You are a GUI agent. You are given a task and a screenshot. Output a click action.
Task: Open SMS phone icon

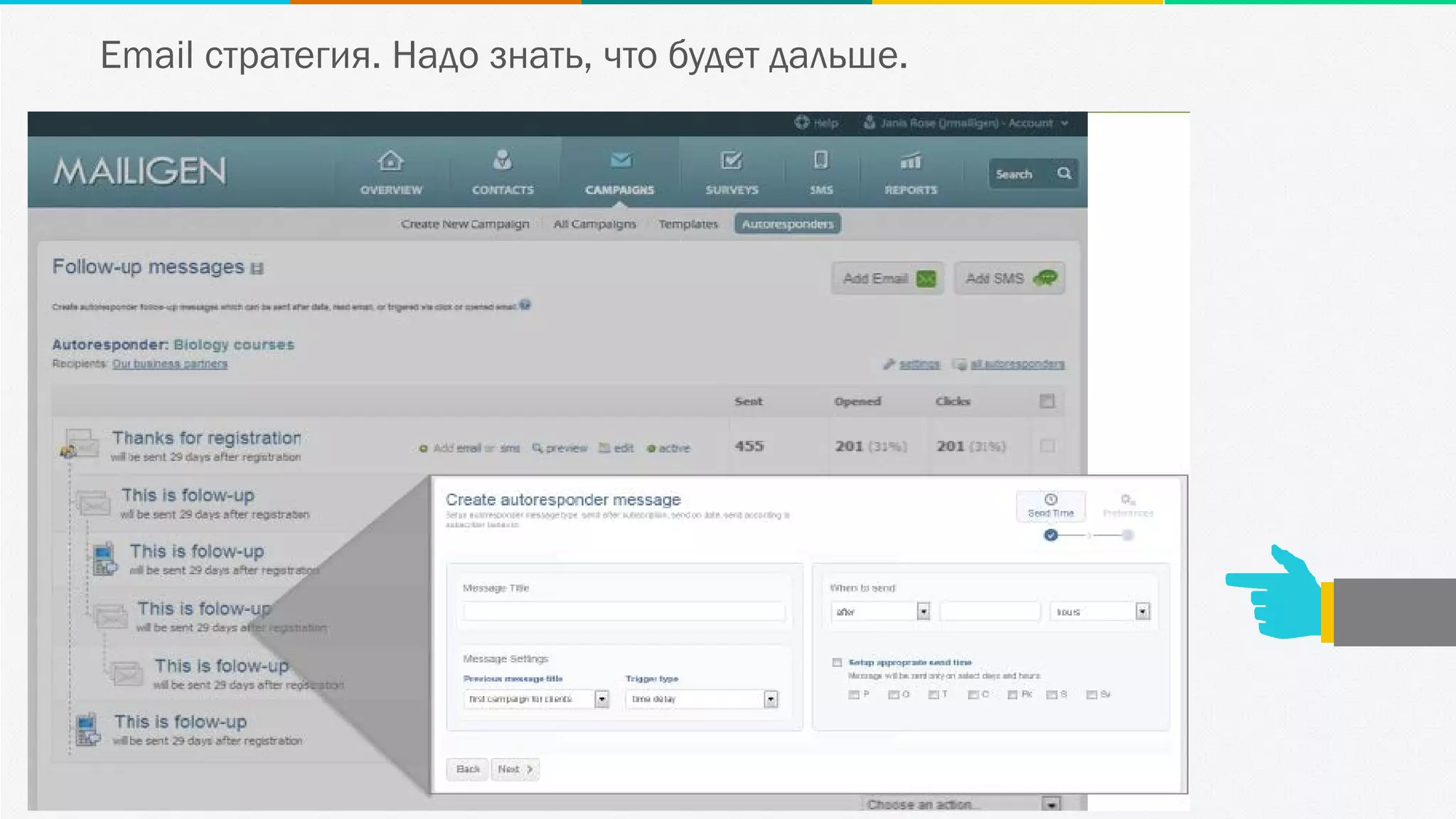(820, 160)
